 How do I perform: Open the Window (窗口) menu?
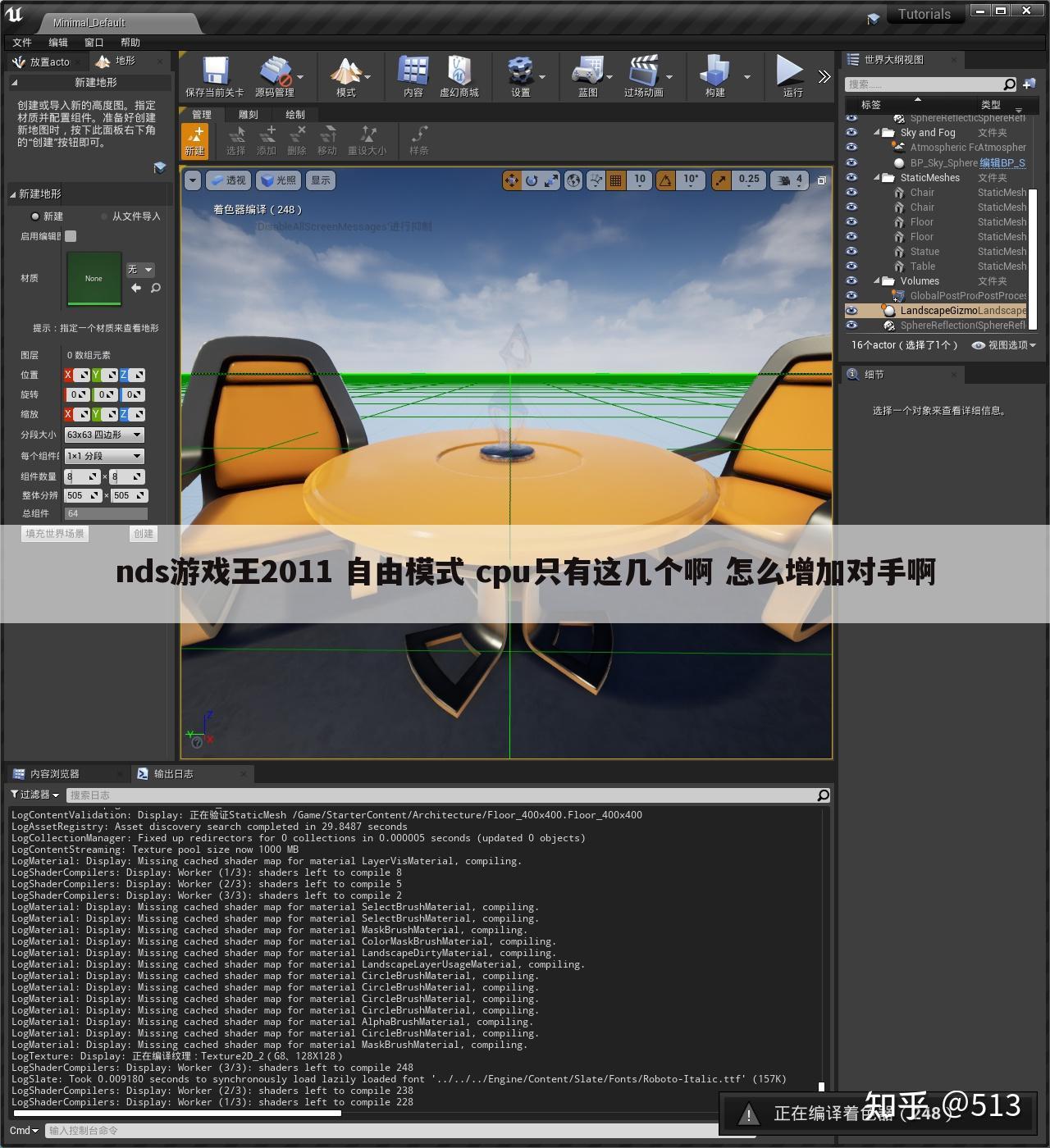click(x=94, y=43)
